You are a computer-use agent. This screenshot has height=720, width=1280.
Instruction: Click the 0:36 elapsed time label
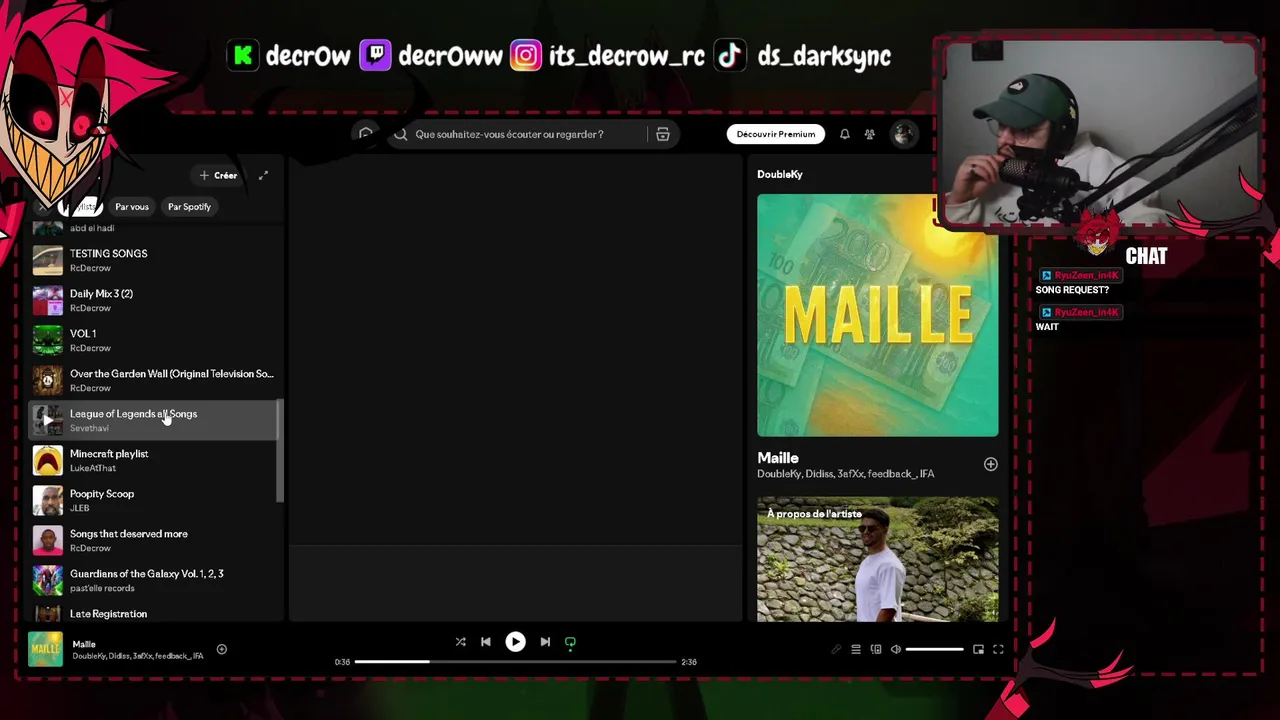click(342, 662)
